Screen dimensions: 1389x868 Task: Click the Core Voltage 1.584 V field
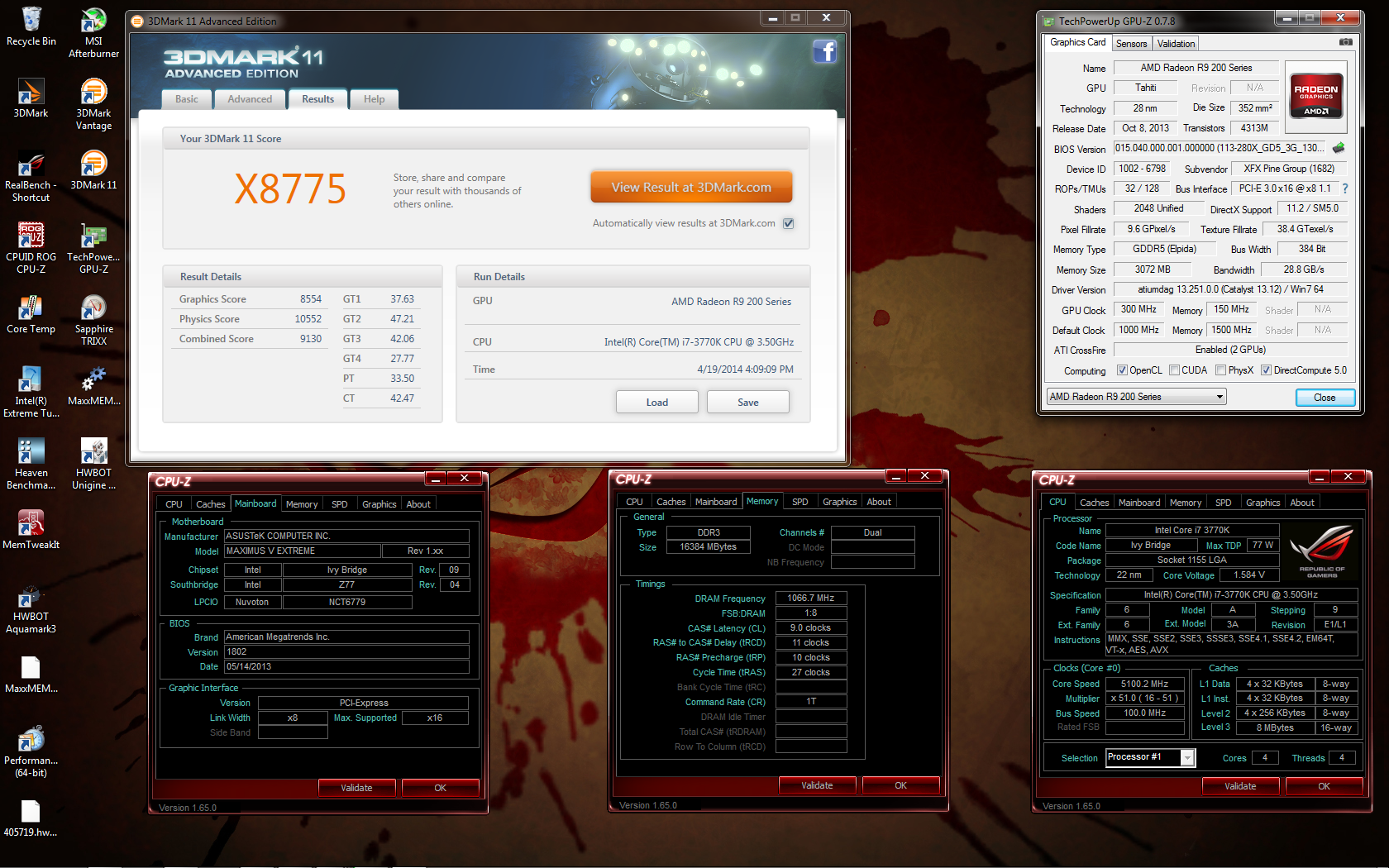coord(1249,575)
